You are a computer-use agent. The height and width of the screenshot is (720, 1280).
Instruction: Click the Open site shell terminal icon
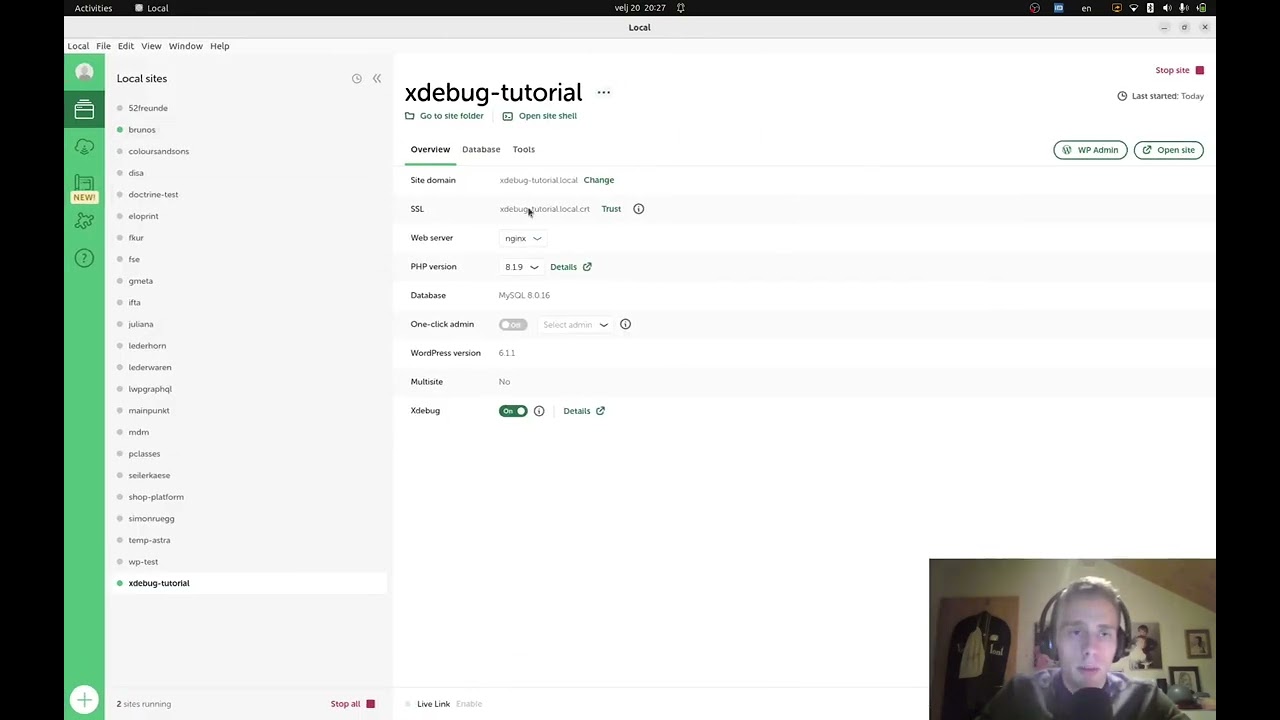(x=507, y=116)
